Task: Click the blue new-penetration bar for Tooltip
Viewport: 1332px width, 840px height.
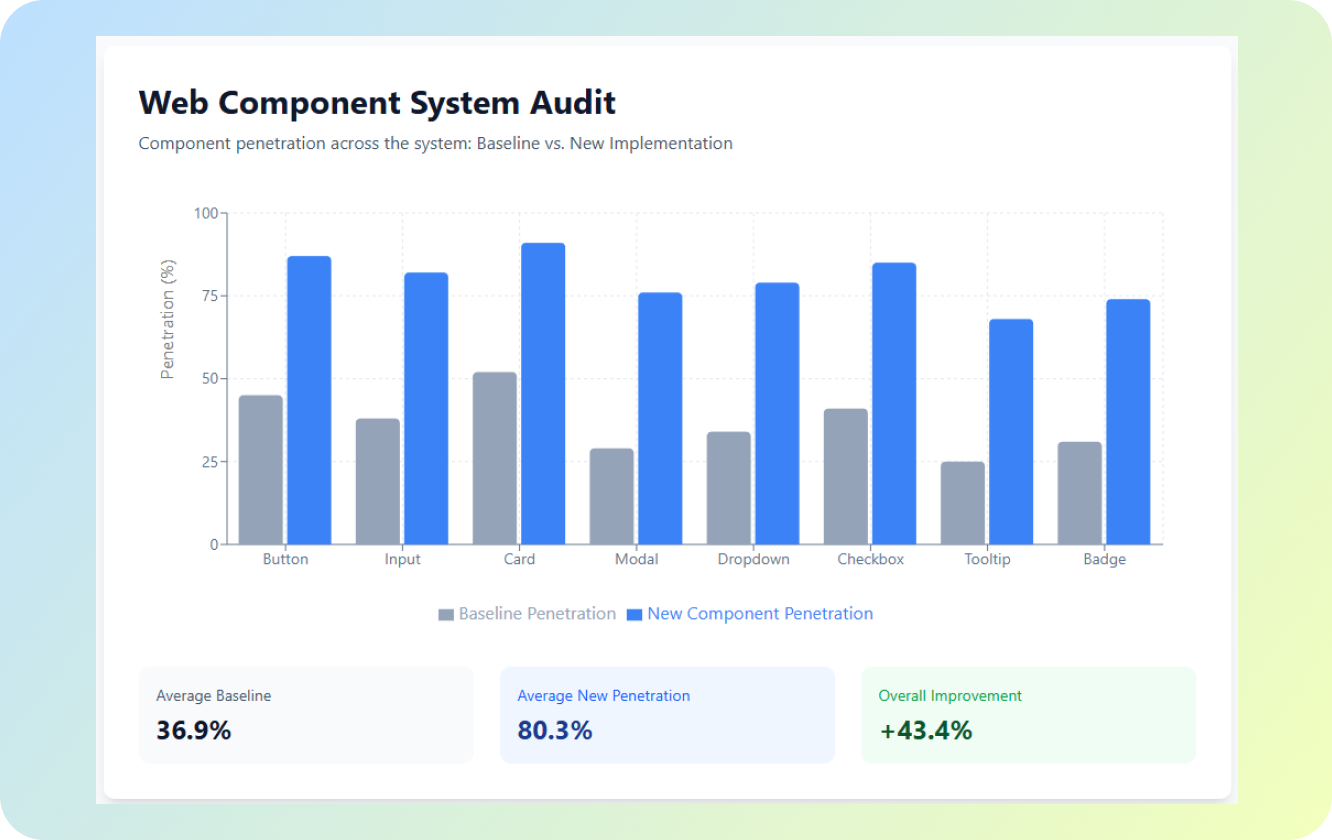Action: pos(1011,431)
